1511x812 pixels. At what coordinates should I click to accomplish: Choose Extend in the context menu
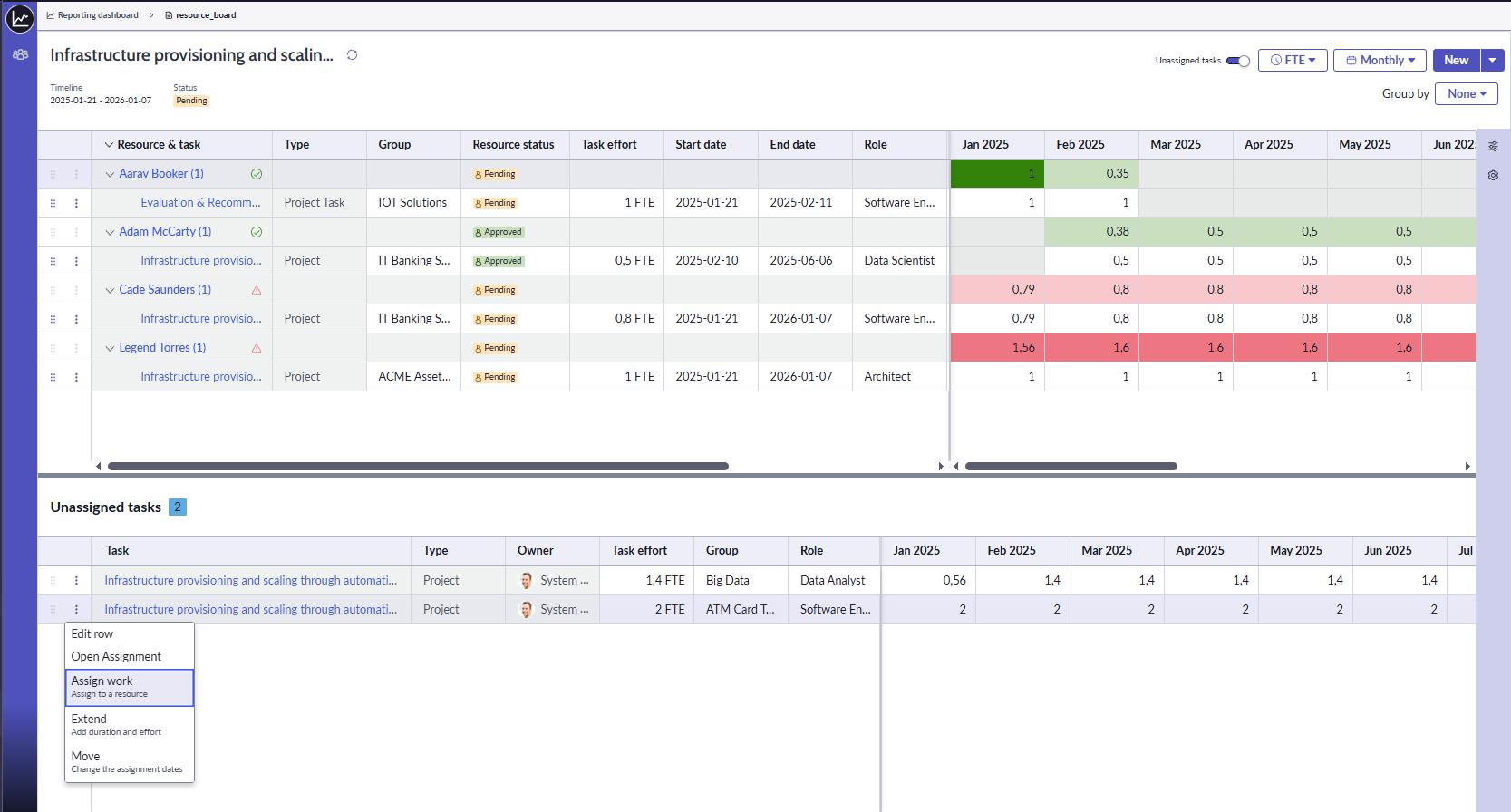click(129, 725)
